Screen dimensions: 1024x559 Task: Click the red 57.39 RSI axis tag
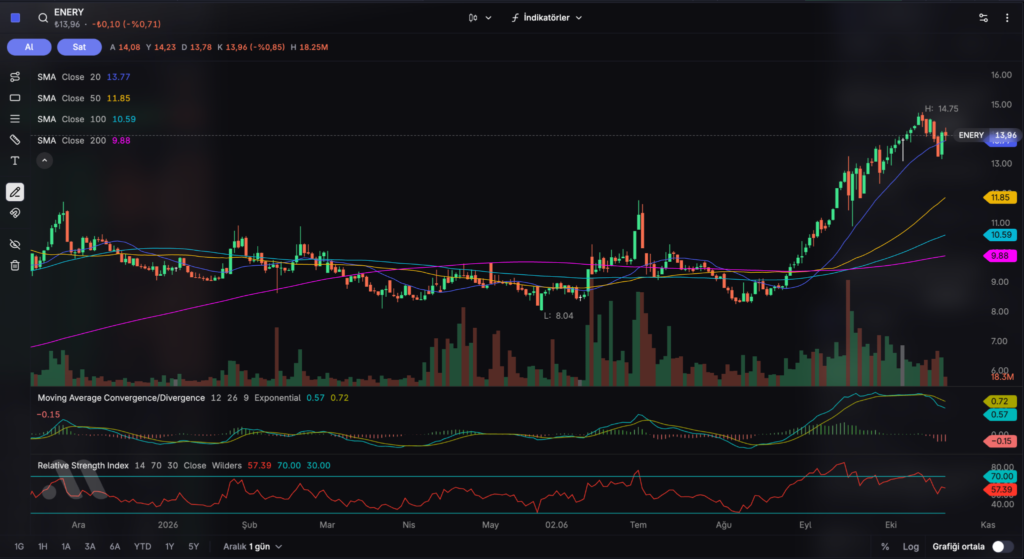tap(1000, 489)
